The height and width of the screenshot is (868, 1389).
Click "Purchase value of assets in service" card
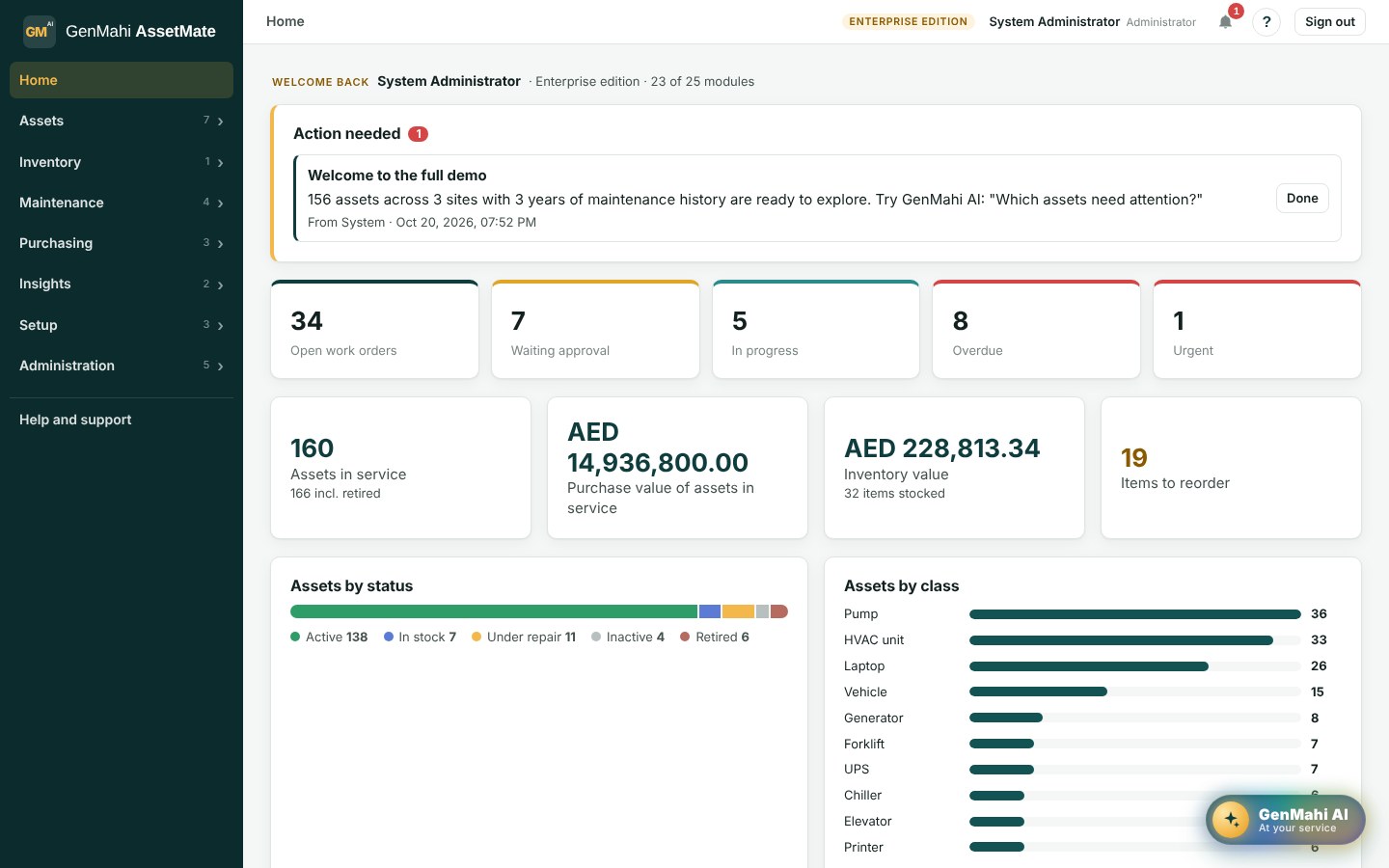677,468
